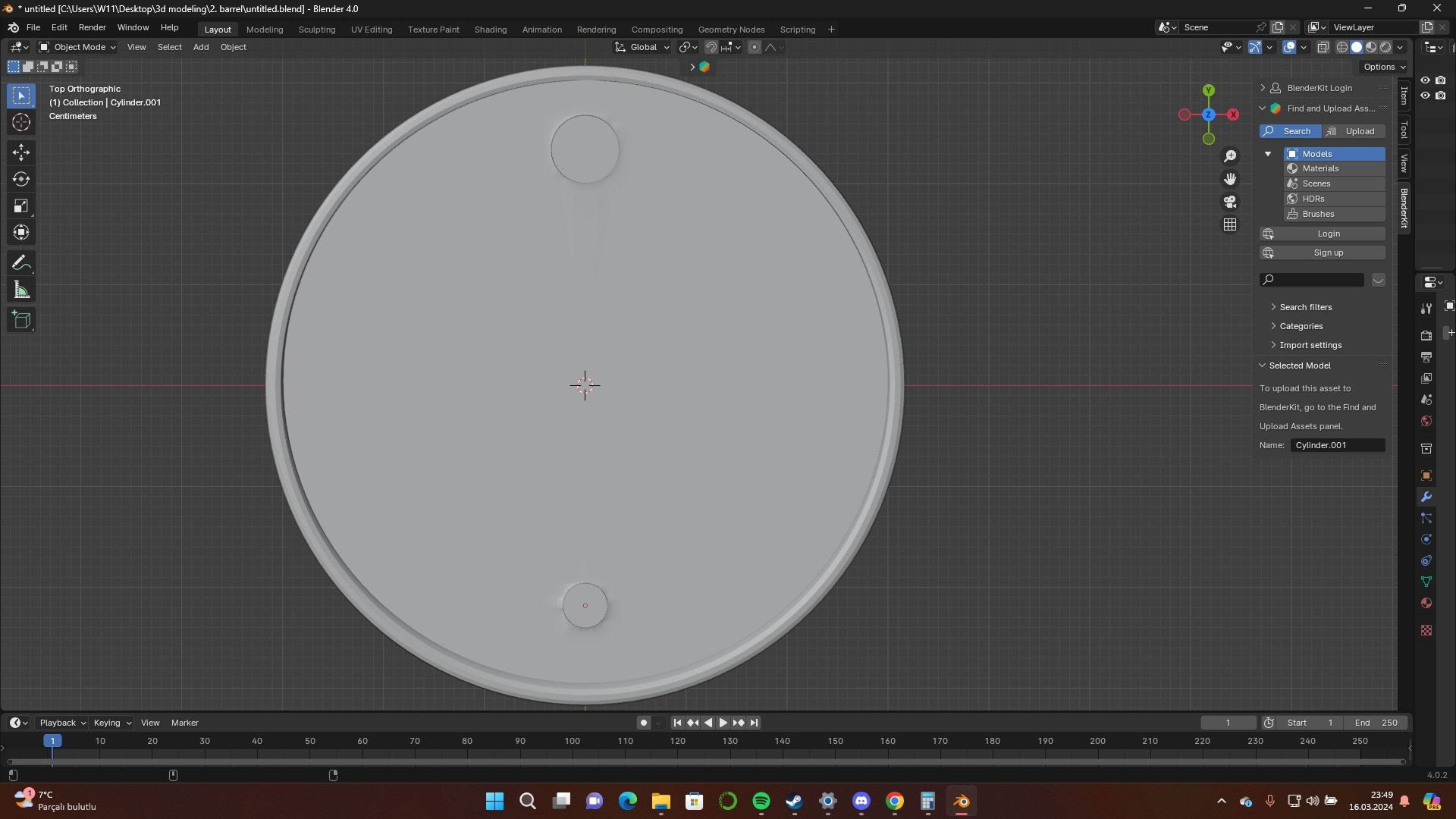Open the Global orientation dropdown
This screenshot has width=1456, height=819.
pos(642,47)
